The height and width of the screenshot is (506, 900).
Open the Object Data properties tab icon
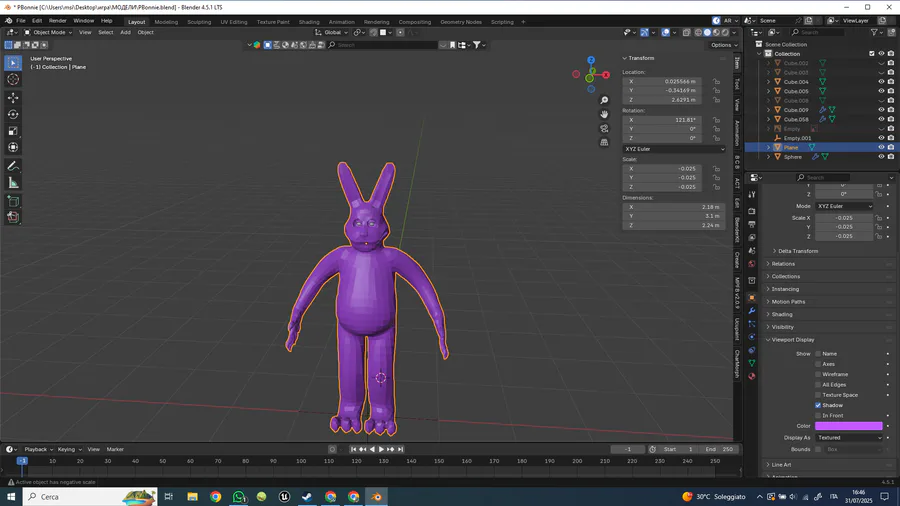[x=752, y=363]
